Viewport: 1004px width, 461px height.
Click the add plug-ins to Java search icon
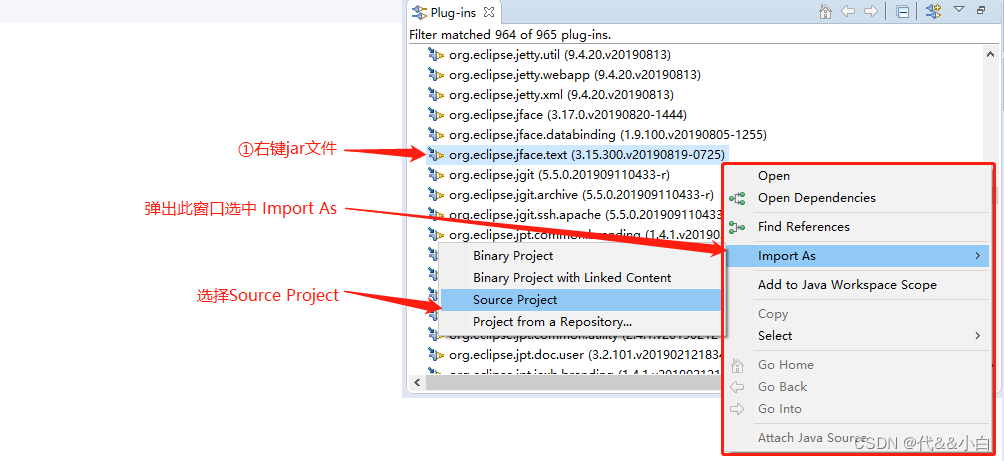tap(934, 12)
